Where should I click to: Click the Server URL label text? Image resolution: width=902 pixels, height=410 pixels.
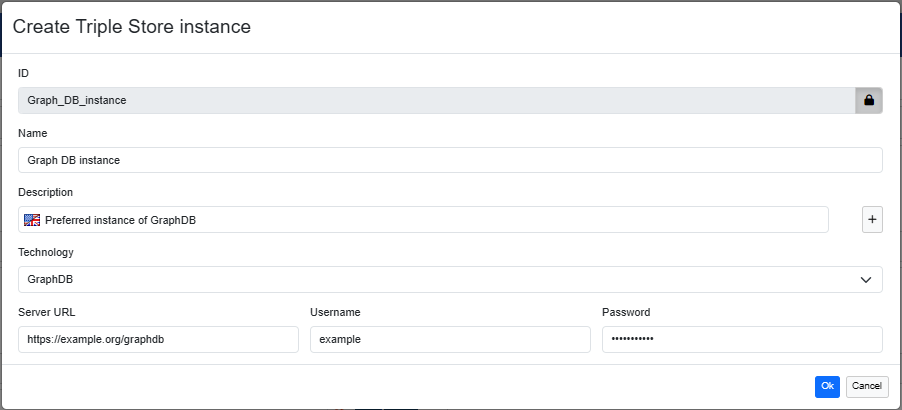pyautogui.click(x=46, y=312)
